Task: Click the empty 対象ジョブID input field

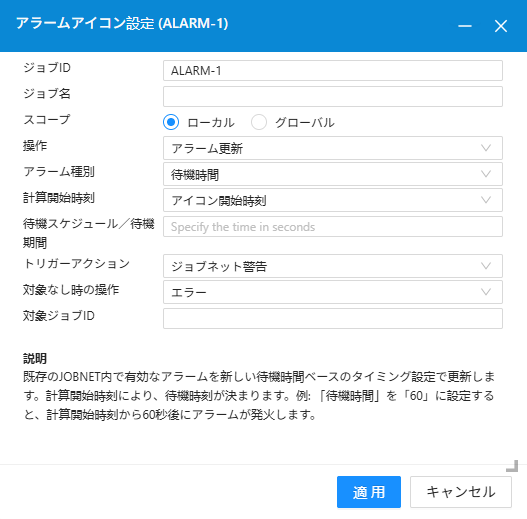Action: pyautogui.click(x=333, y=318)
